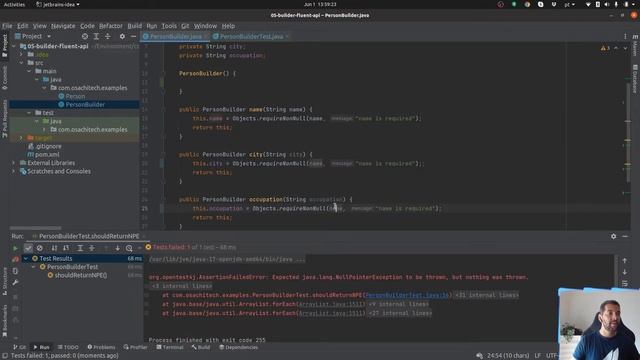The image size is (640, 360).
Task: Open the Profiler tool window tab
Action: tap(136, 347)
